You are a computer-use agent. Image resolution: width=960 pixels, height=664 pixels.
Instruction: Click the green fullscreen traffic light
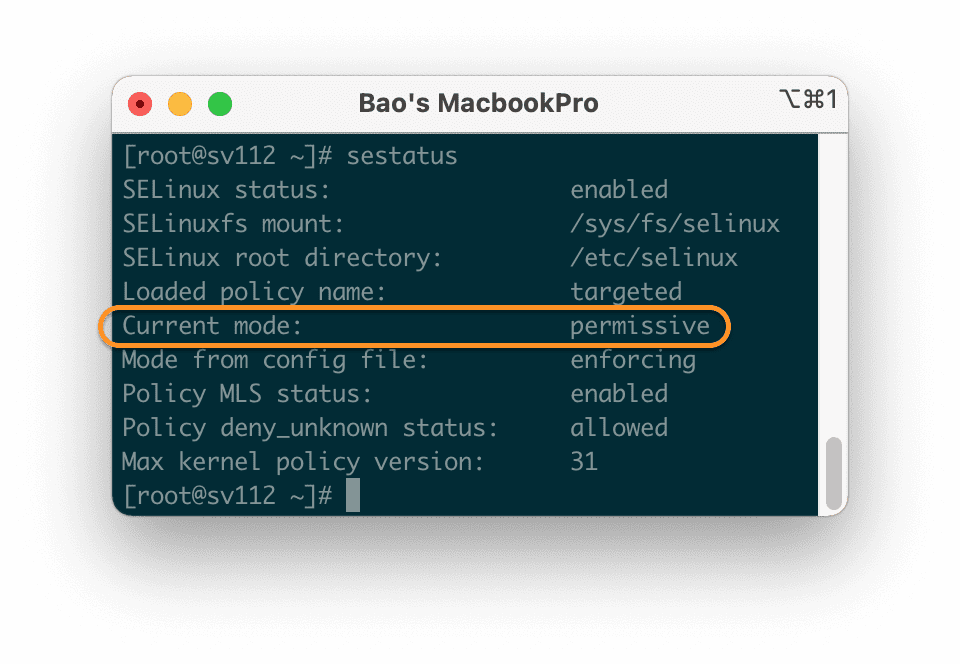pos(220,103)
